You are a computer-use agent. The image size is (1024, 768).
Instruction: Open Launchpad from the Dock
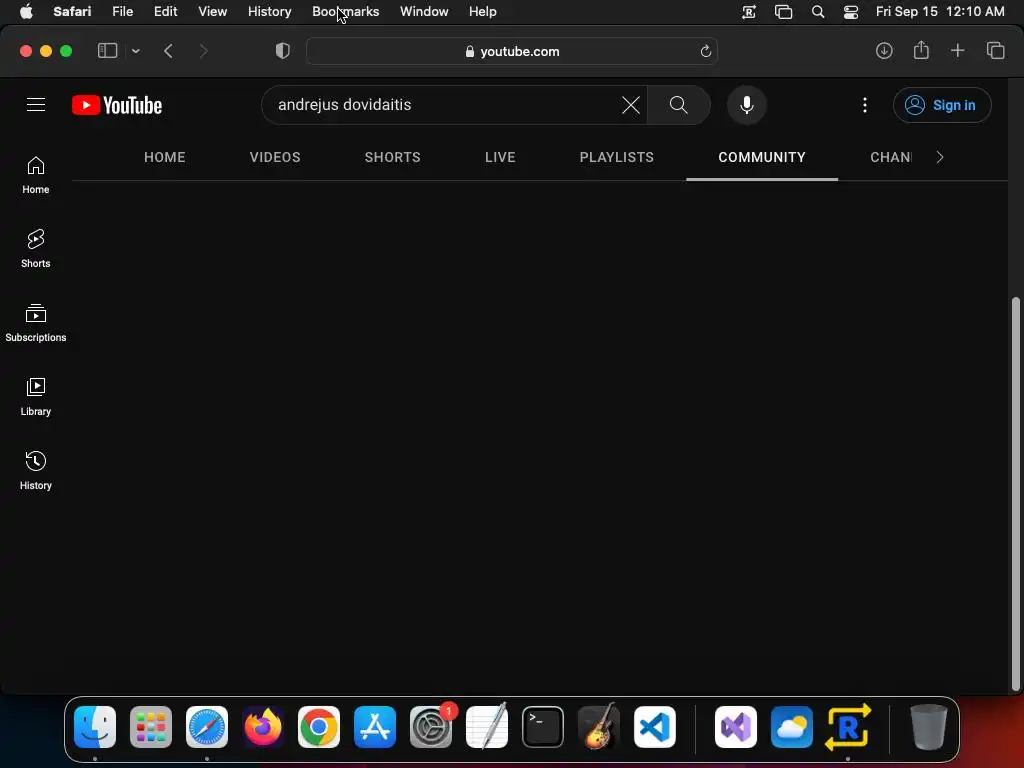(151, 727)
